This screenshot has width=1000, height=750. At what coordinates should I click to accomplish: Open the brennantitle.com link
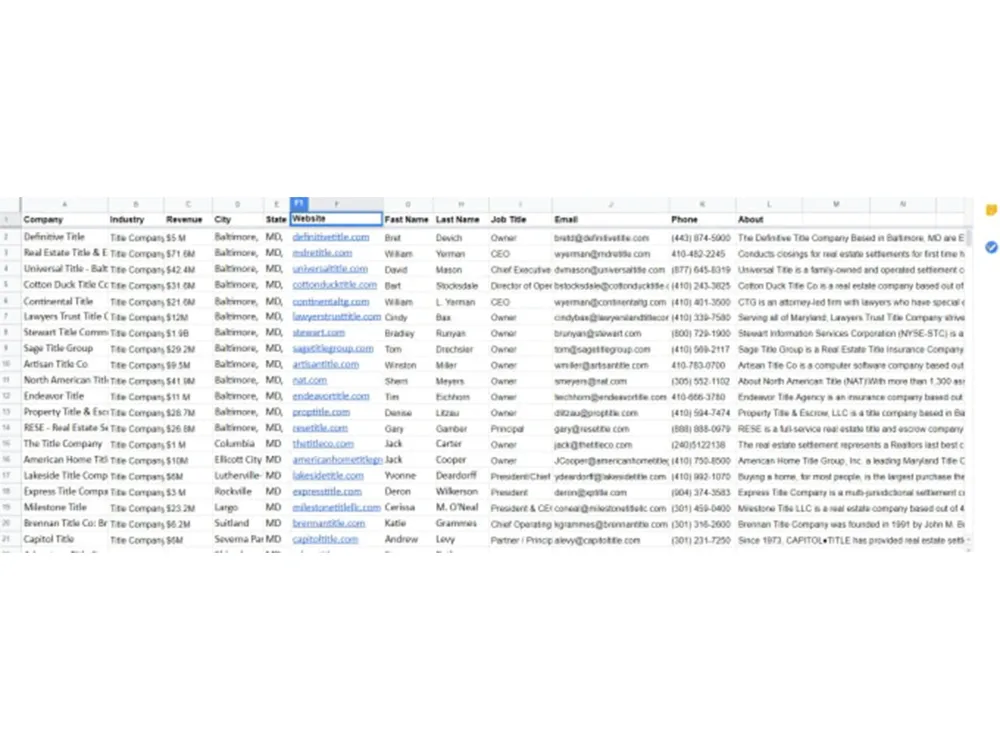328,524
